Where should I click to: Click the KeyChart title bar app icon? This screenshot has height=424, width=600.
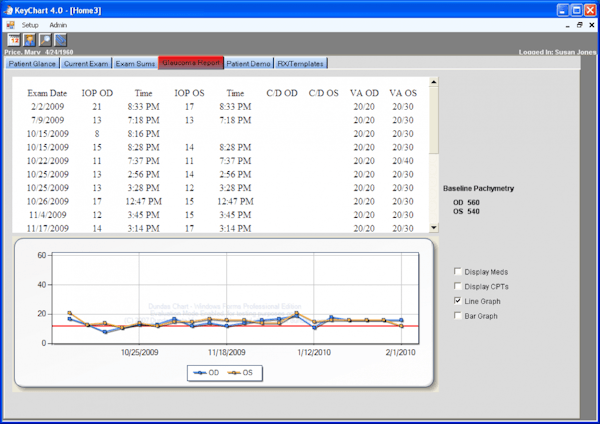point(9,8)
